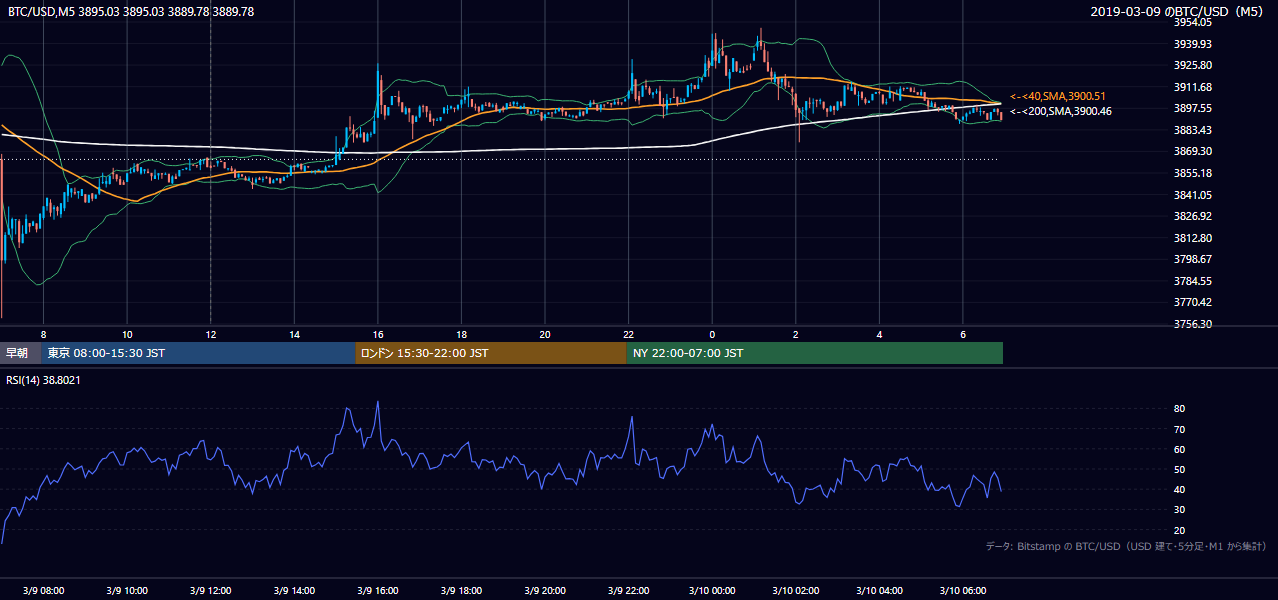The width and height of the screenshot is (1278, 600).
Task: Click the 早朝 session block
Action: click(20, 353)
